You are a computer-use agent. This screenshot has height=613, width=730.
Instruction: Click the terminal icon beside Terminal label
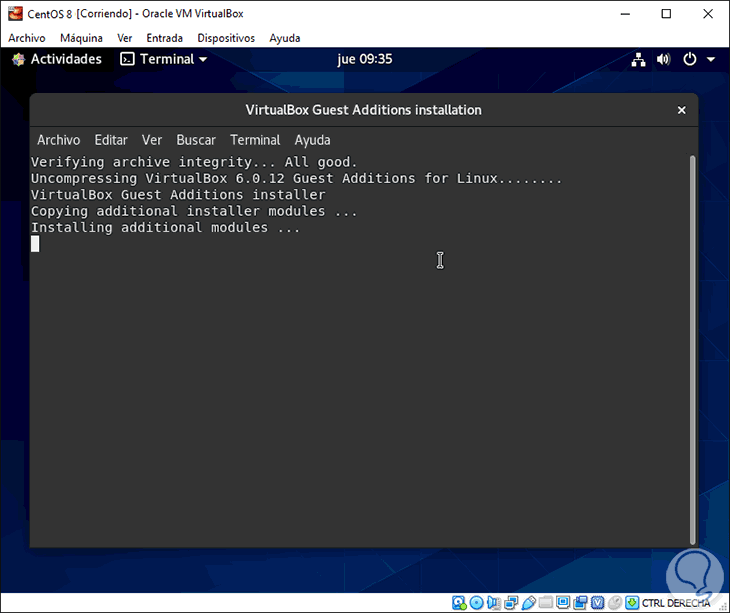coord(127,59)
